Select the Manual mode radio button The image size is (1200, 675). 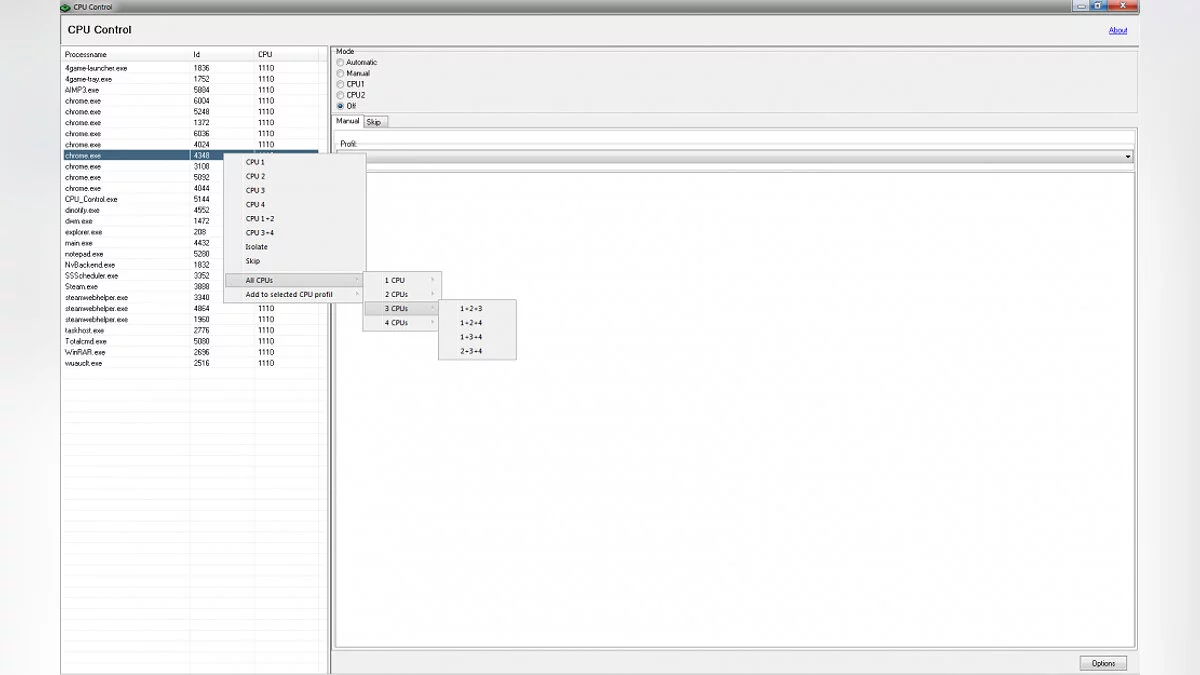pyautogui.click(x=340, y=74)
